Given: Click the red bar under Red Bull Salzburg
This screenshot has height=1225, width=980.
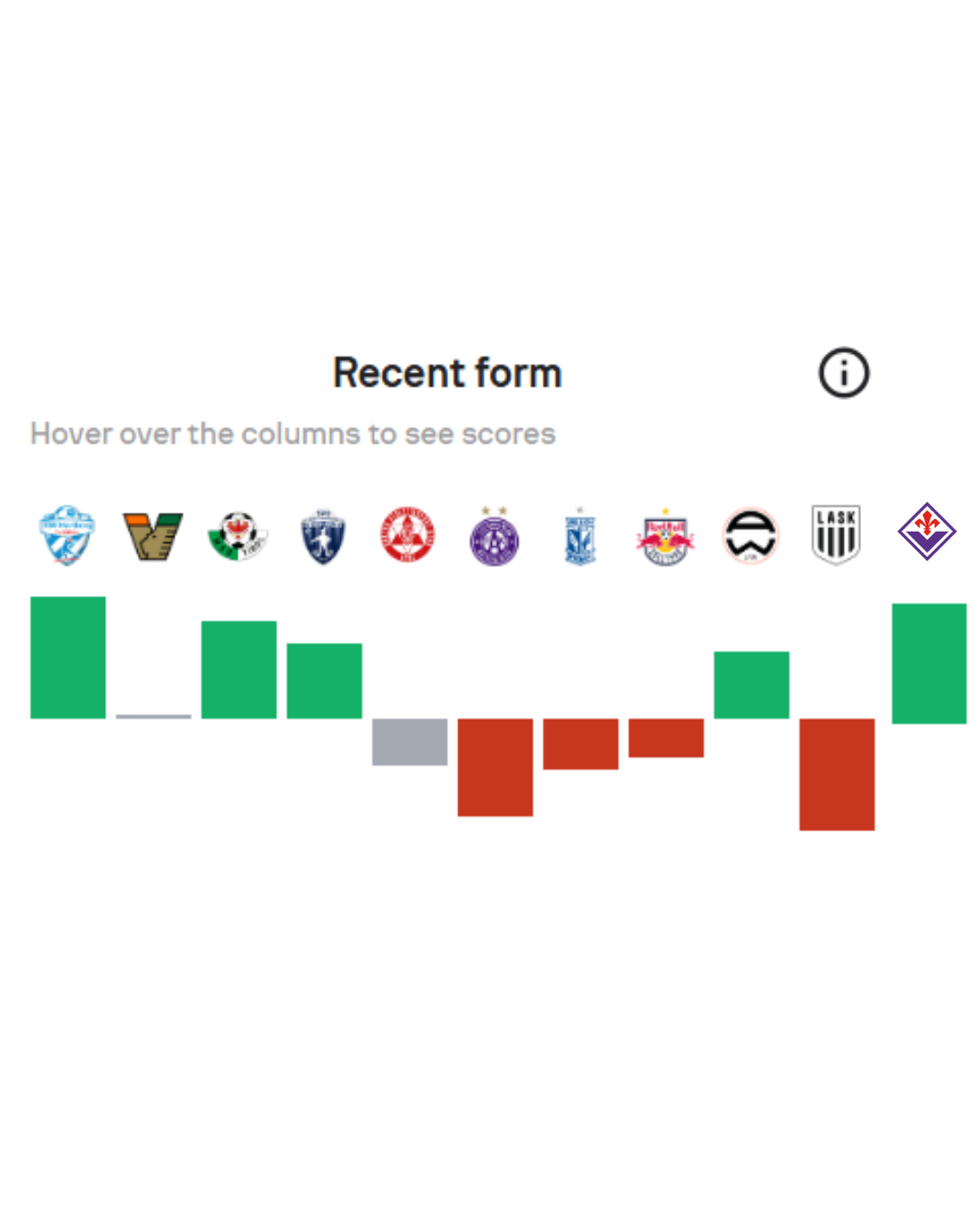Looking at the screenshot, I should pyautogui.click(x=666, y=738).
